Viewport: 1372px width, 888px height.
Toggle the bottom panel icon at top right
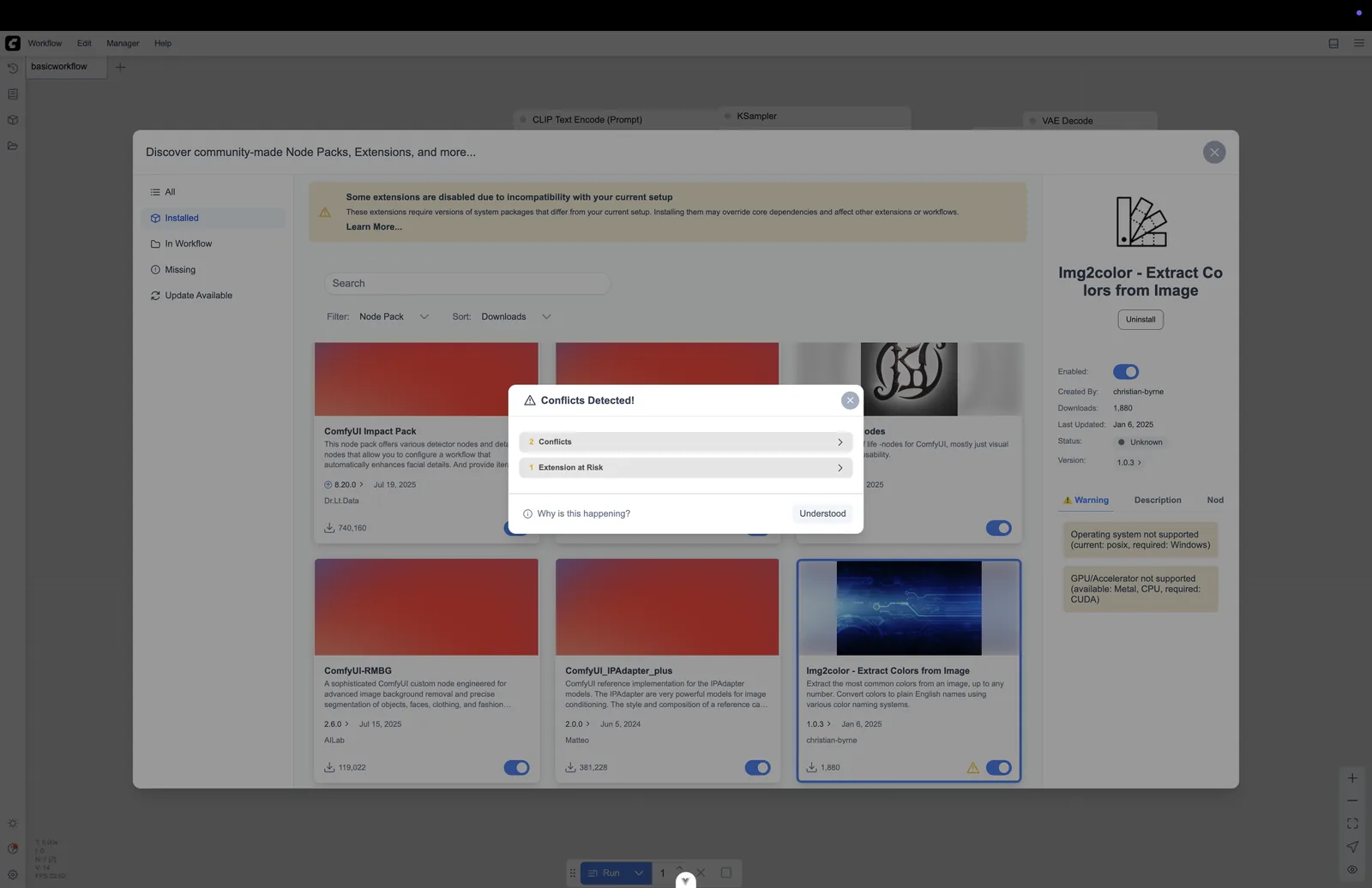[1333, 43]
